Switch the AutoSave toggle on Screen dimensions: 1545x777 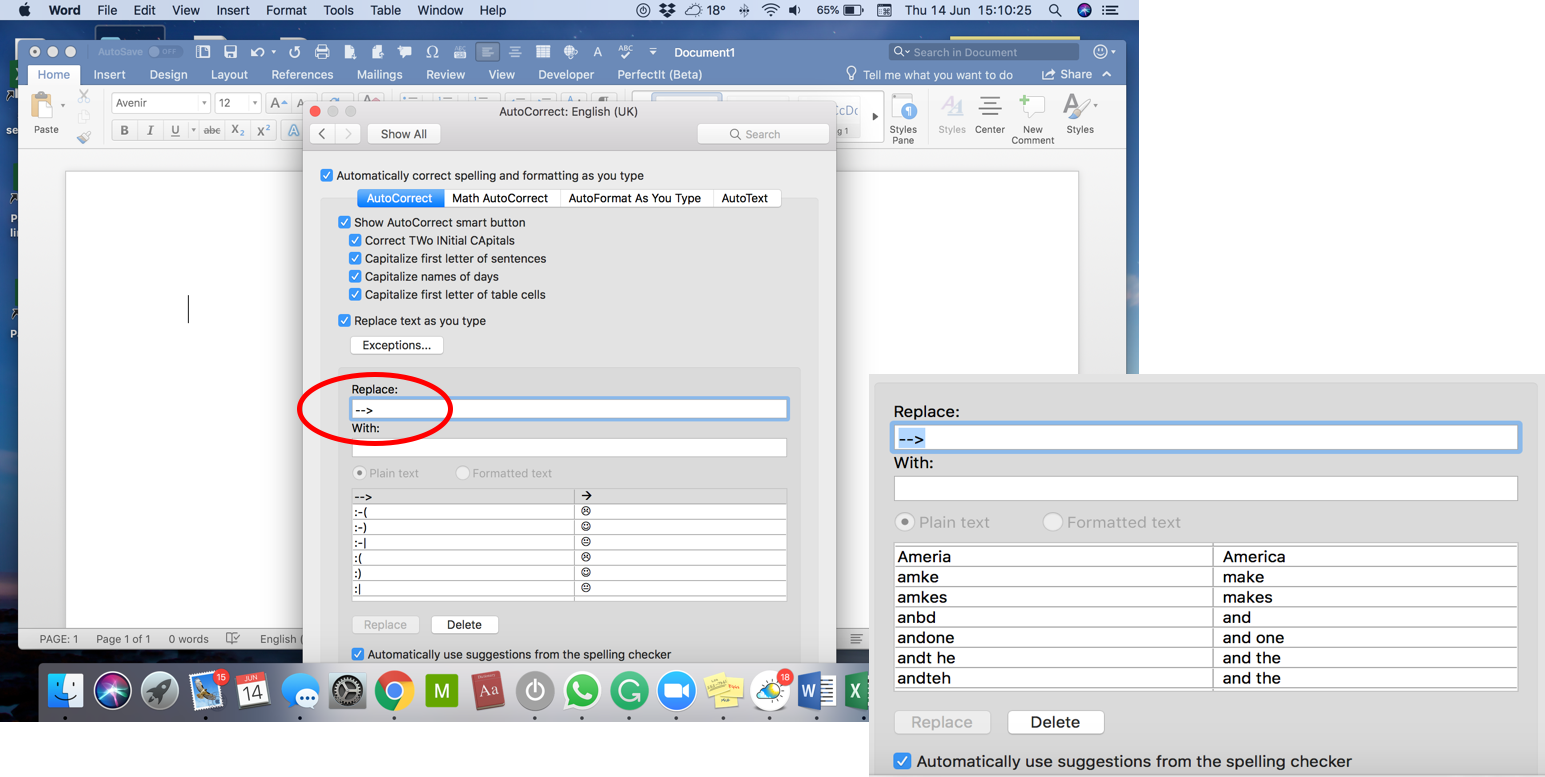[163, 52]
